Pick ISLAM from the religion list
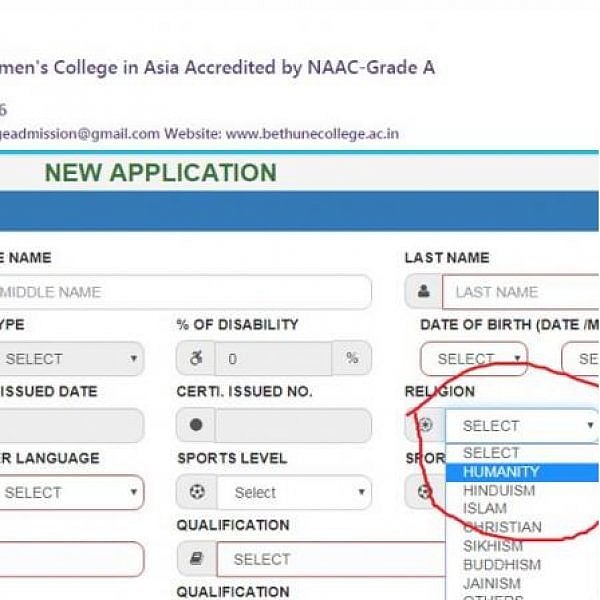This screenshot has height=600, width=600. point(486,509)
